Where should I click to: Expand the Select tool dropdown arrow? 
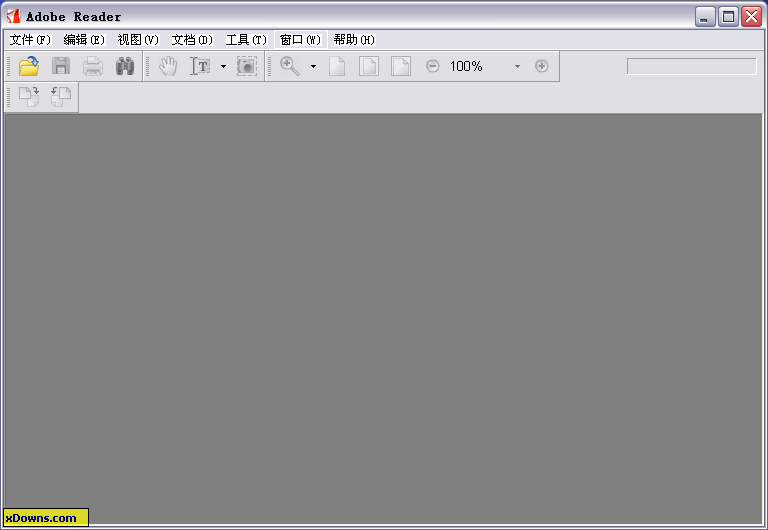[223, 66]
